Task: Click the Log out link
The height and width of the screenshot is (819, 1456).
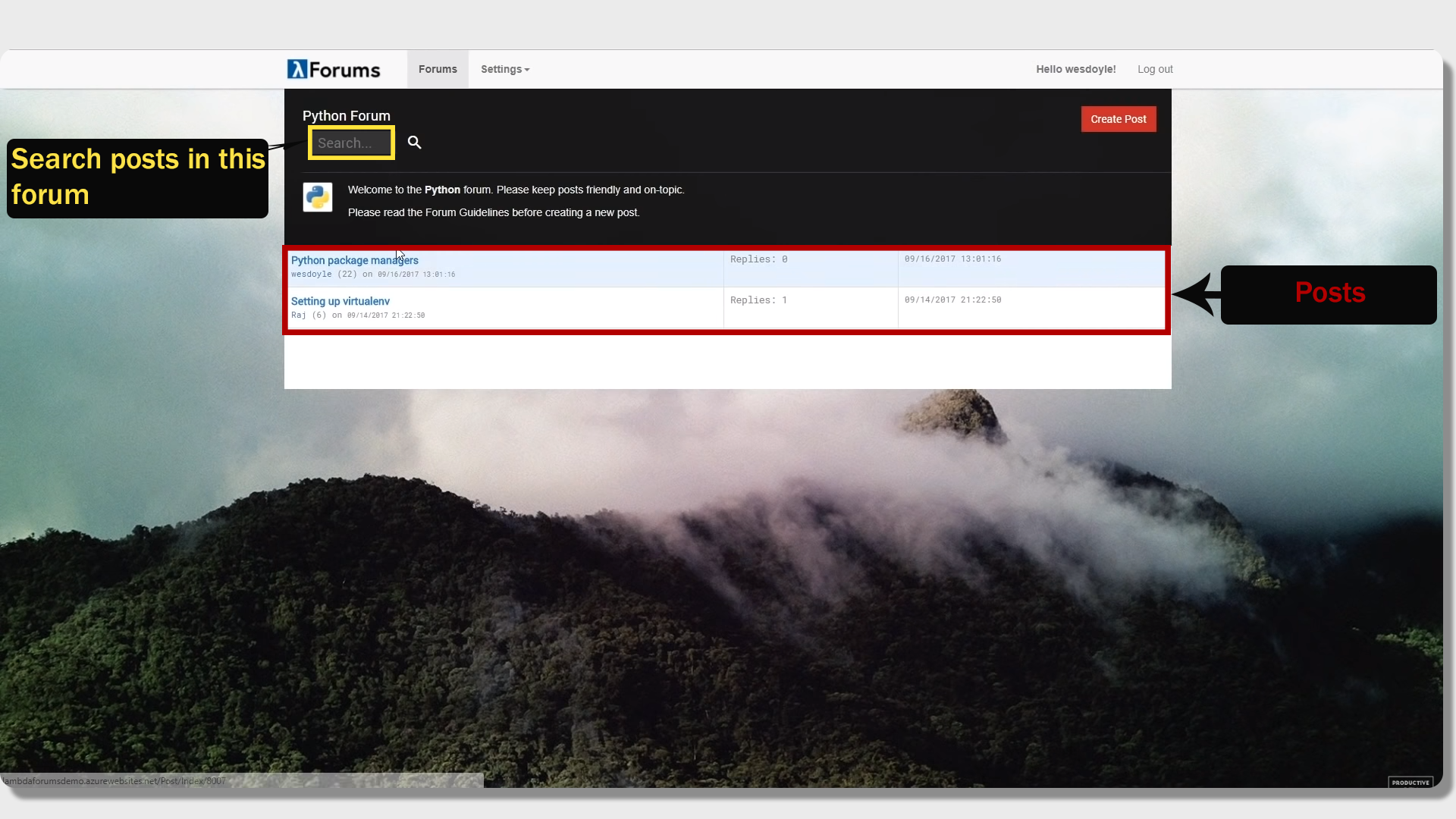Action: coord(1155,69)
